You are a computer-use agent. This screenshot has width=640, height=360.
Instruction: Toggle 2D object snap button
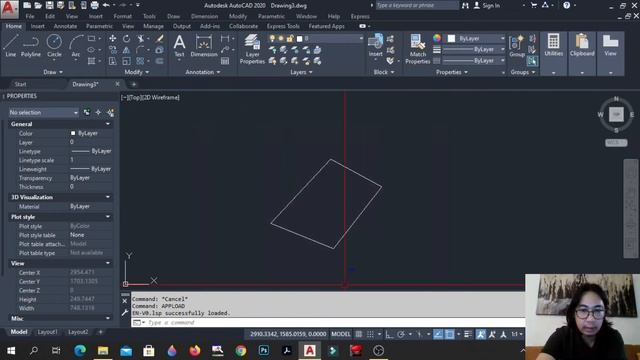(x=449, y=334)
